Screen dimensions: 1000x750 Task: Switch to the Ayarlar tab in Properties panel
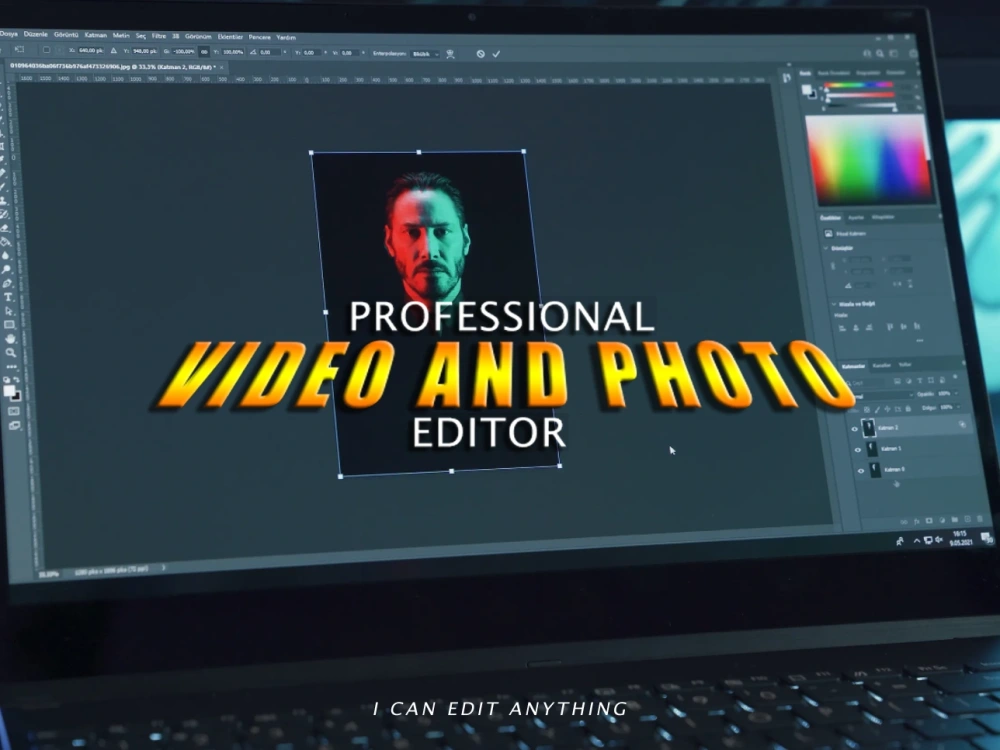click(x=856, y=217)
